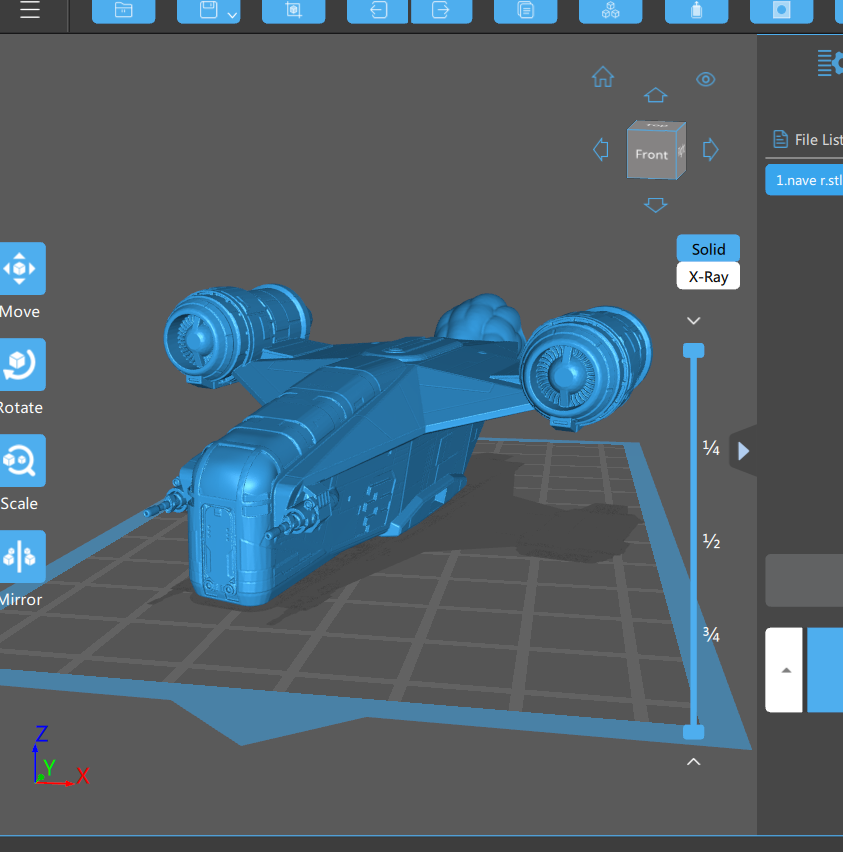Switch to X-Ray render mode
Viewport: 843px width, 852px height.
tap(708, 277)
